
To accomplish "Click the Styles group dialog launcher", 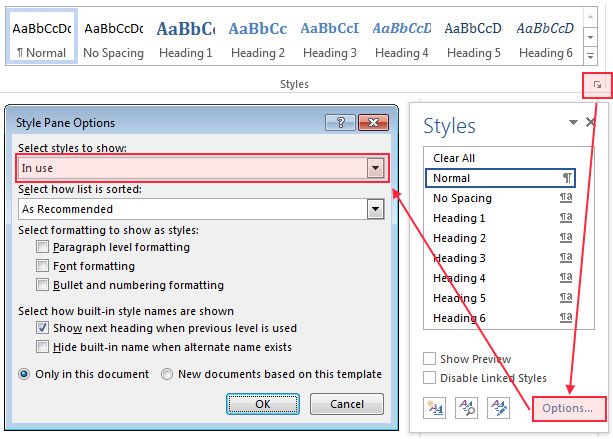I will pos(597,86).
